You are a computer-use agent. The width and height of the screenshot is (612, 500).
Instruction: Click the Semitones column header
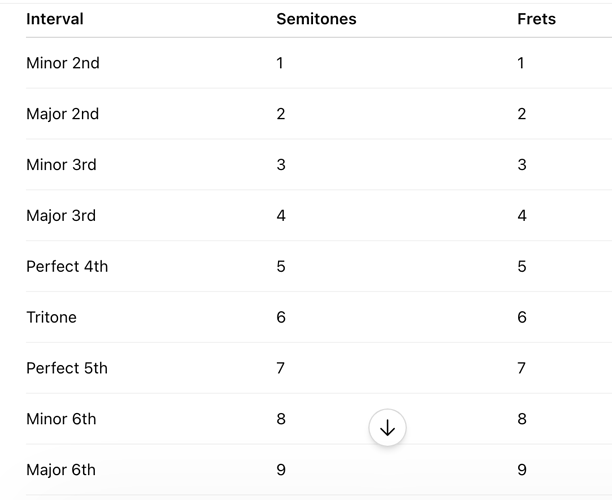(x=316, y=19)
